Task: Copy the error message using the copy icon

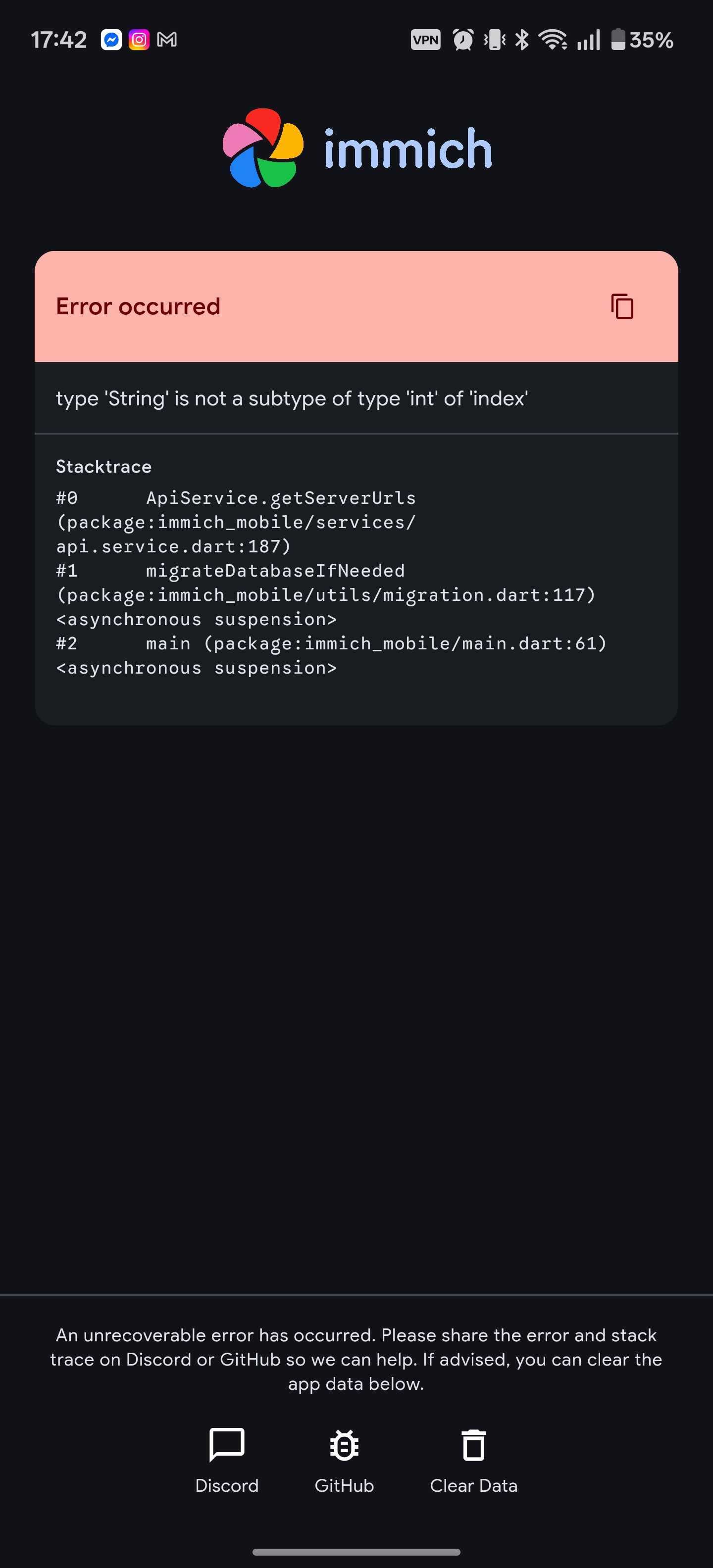Action: (622, 307)
